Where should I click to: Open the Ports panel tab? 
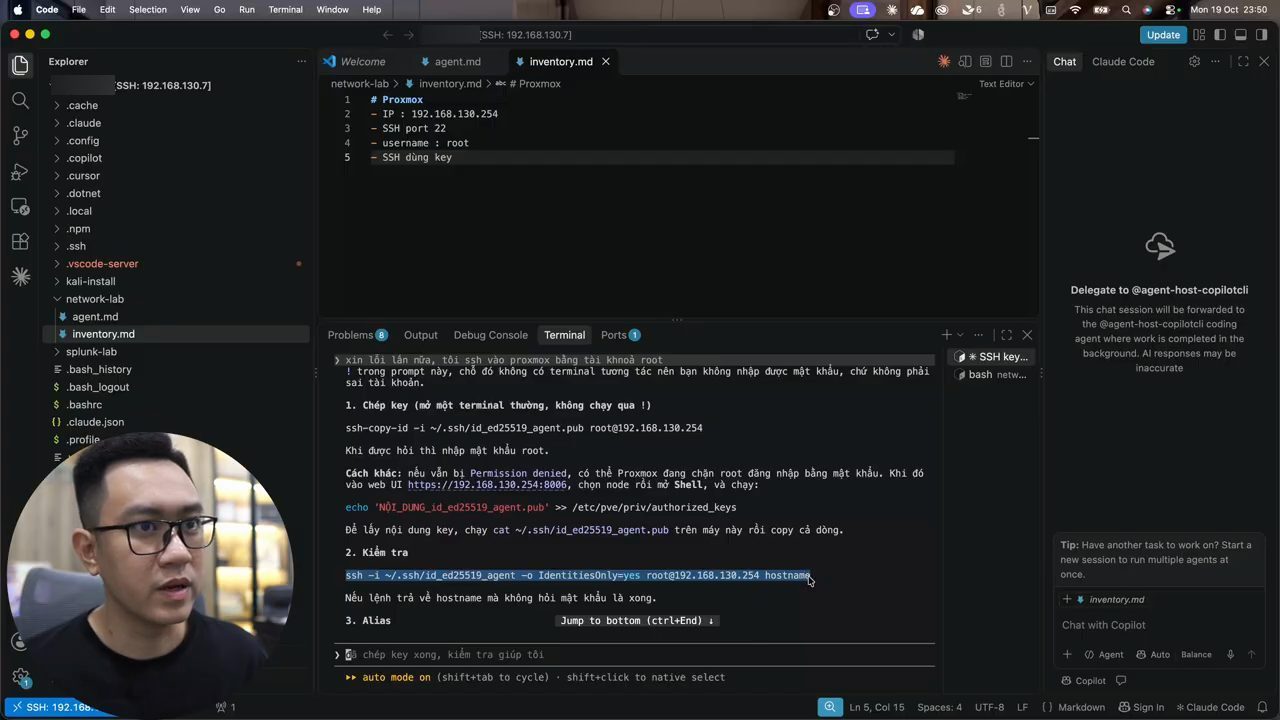pyautogui.click(x=620, y=335)
